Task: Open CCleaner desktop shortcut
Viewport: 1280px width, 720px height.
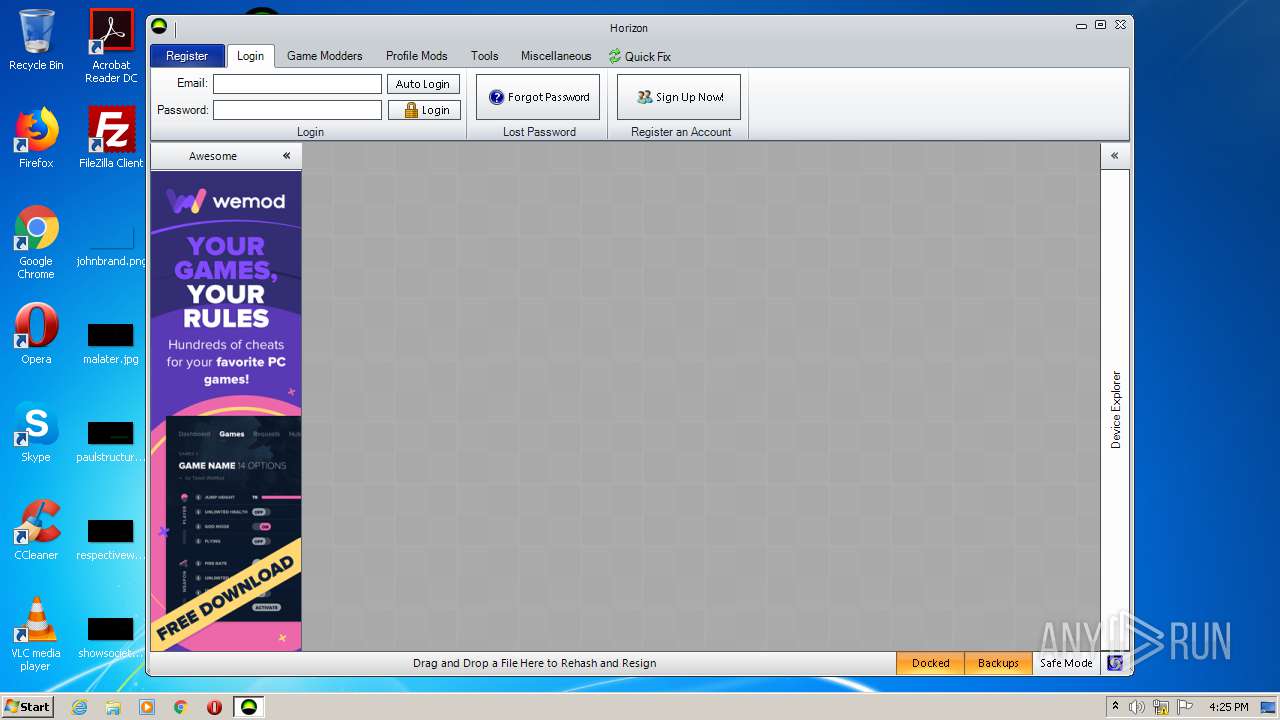Action: click(x=36, y=530)
